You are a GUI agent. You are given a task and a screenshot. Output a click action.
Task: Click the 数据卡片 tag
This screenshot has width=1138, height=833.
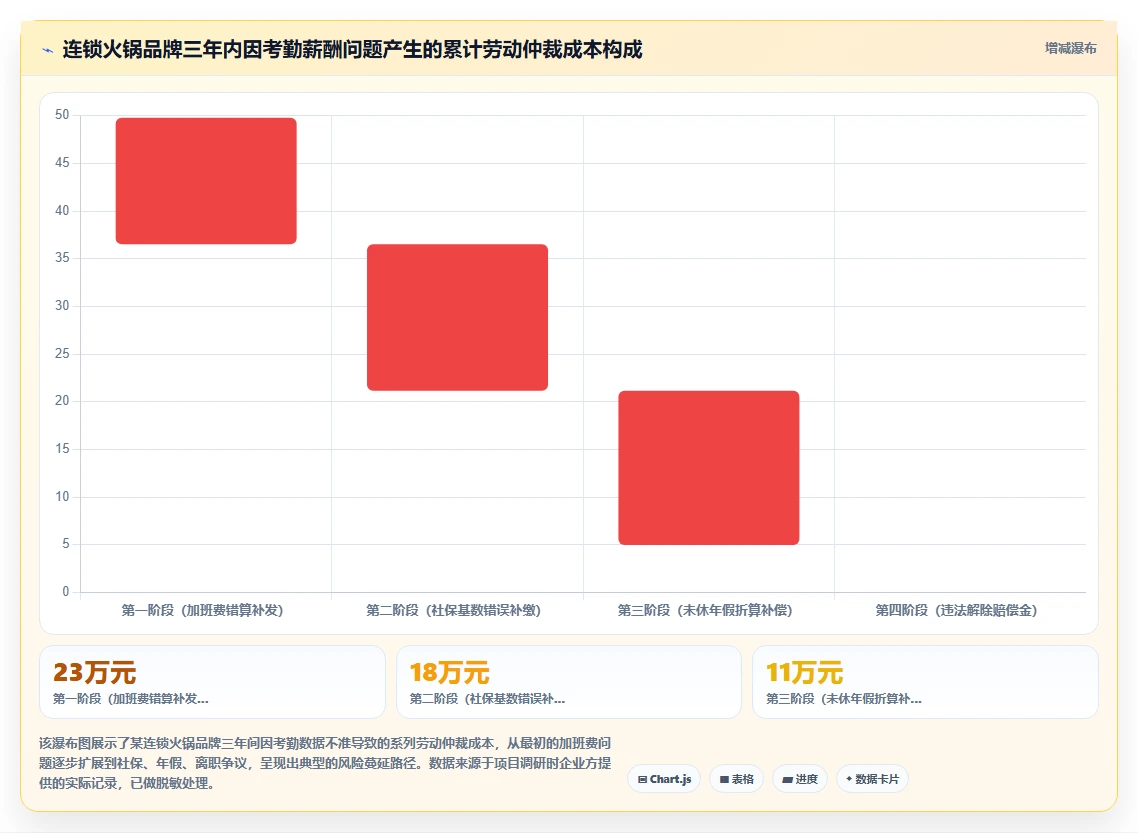click(872, 779)
